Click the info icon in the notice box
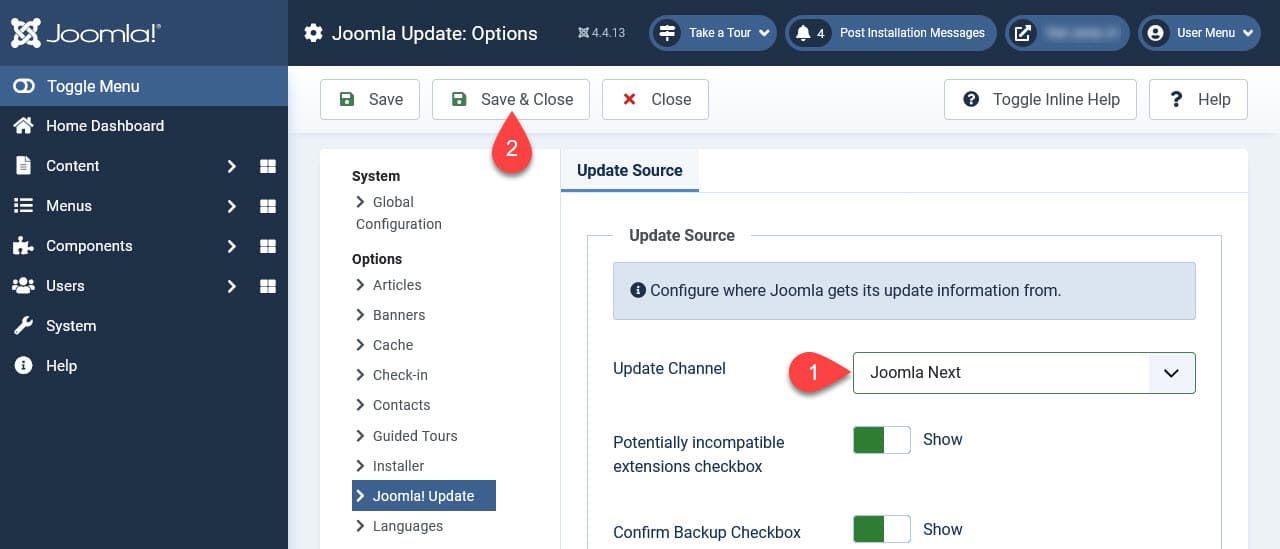 [x=638, y=291]
